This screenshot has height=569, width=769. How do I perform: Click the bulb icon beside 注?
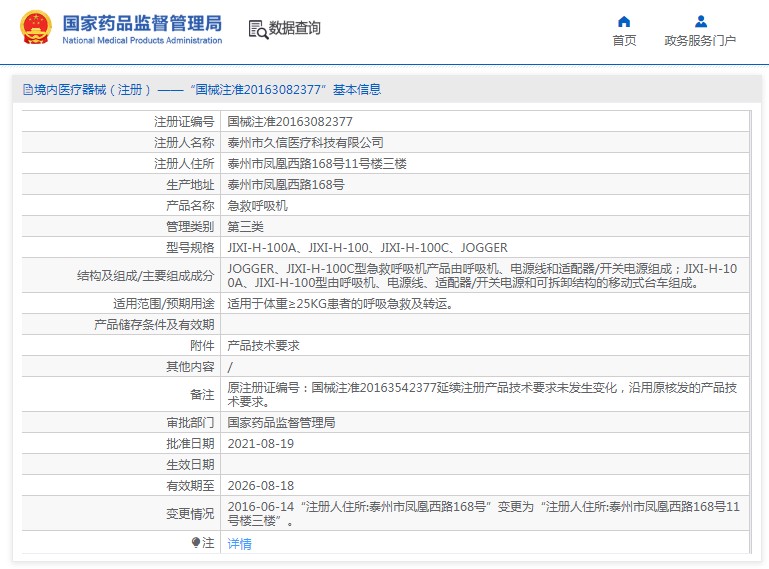point(196,542)
